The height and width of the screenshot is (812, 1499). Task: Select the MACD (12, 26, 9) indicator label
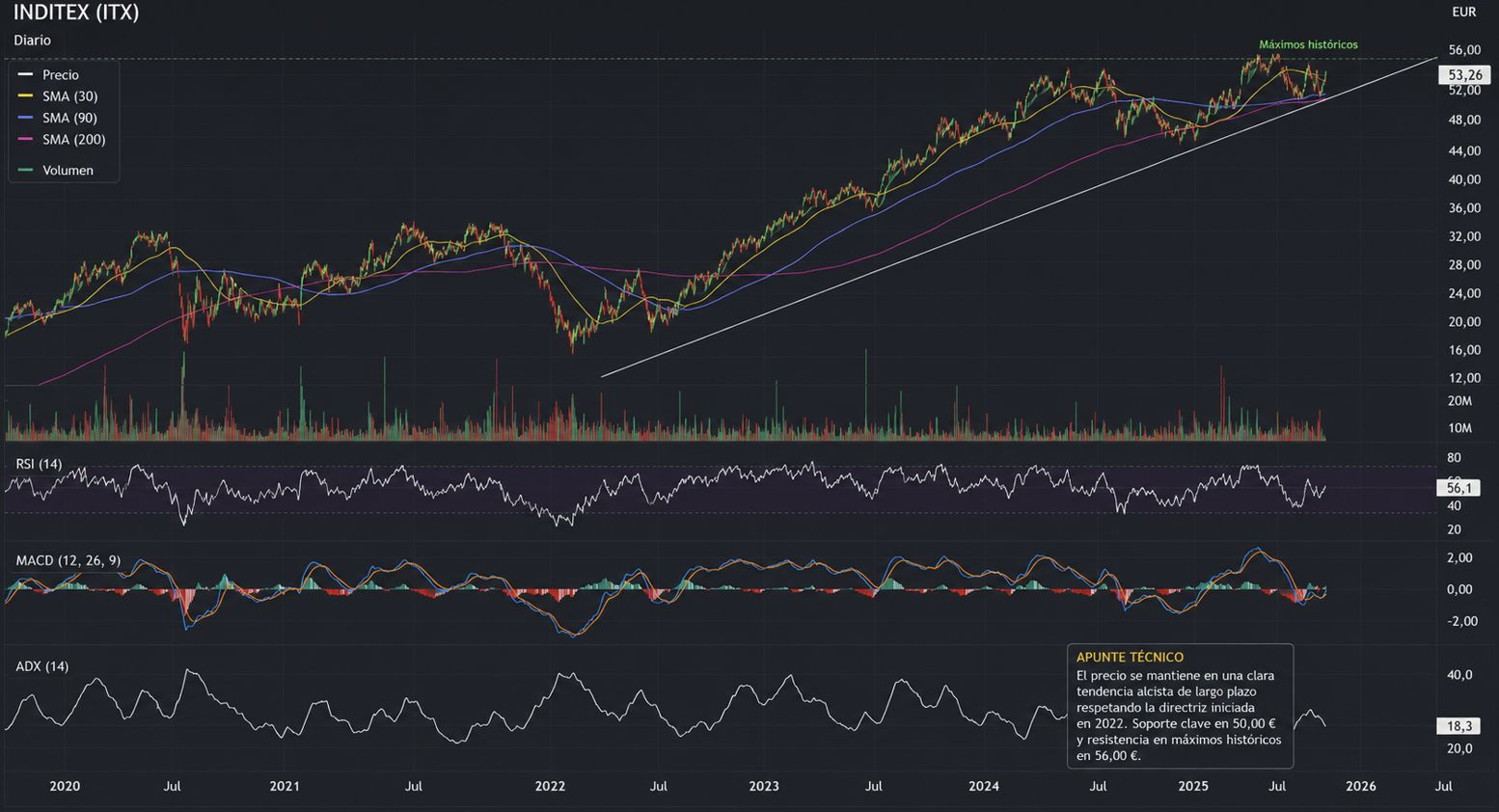point(68,561)
